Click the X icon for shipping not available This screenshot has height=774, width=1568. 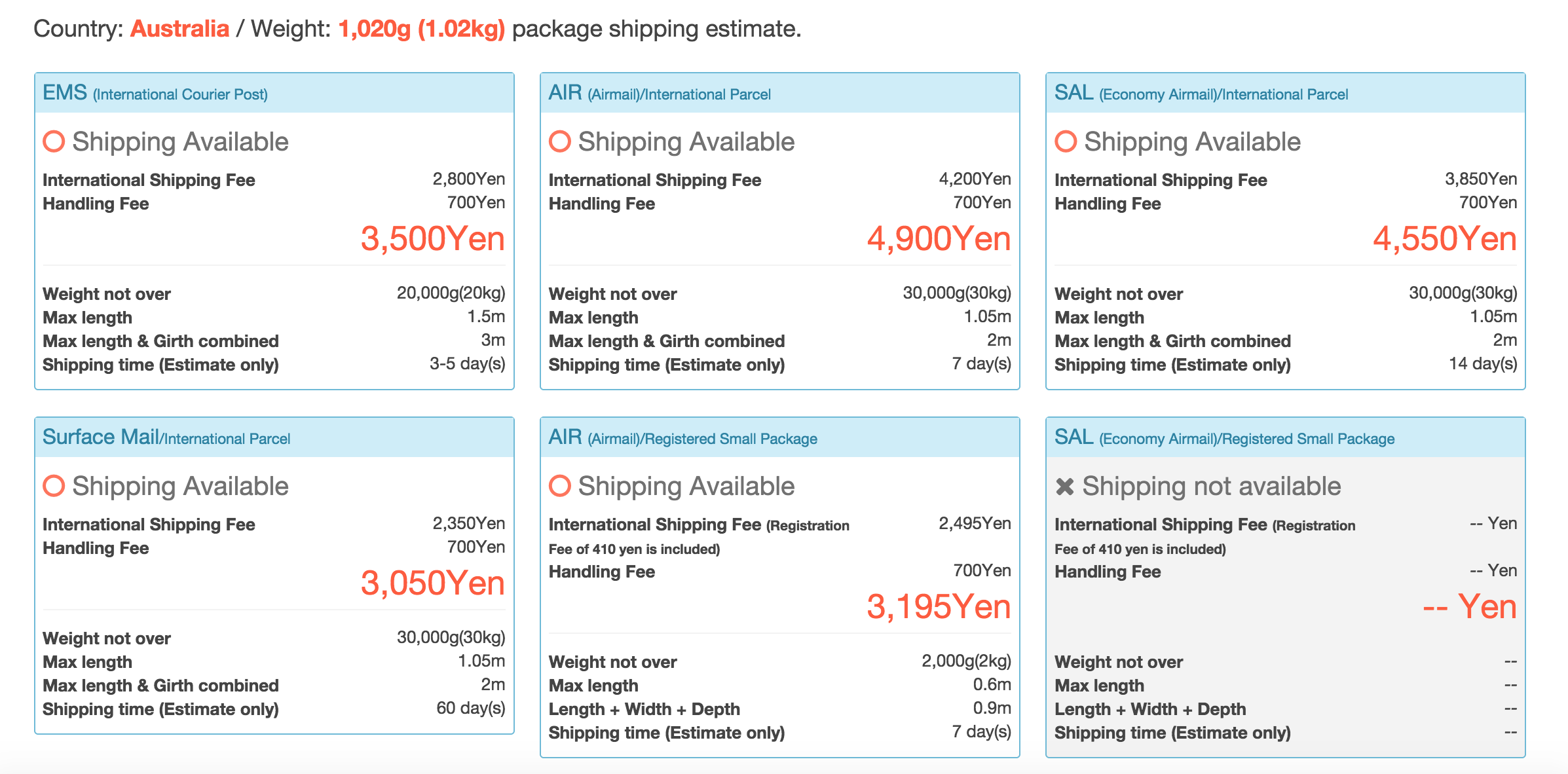(x=1065, y=487)
